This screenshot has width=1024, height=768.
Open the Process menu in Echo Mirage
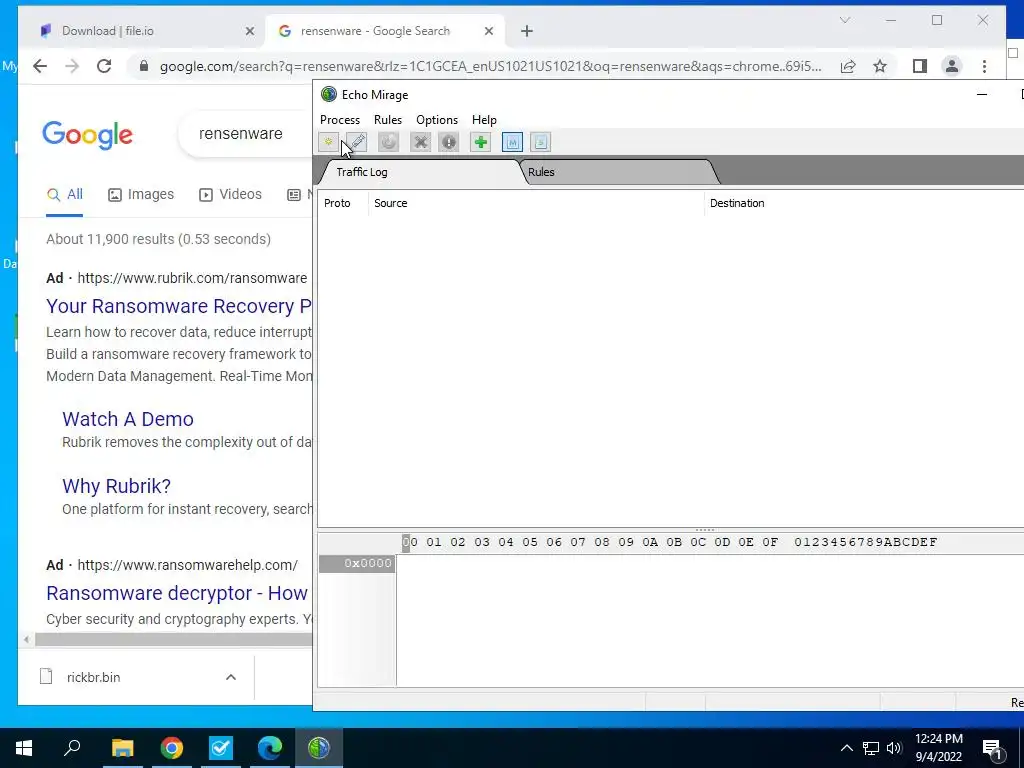click(x=340, y=120)
